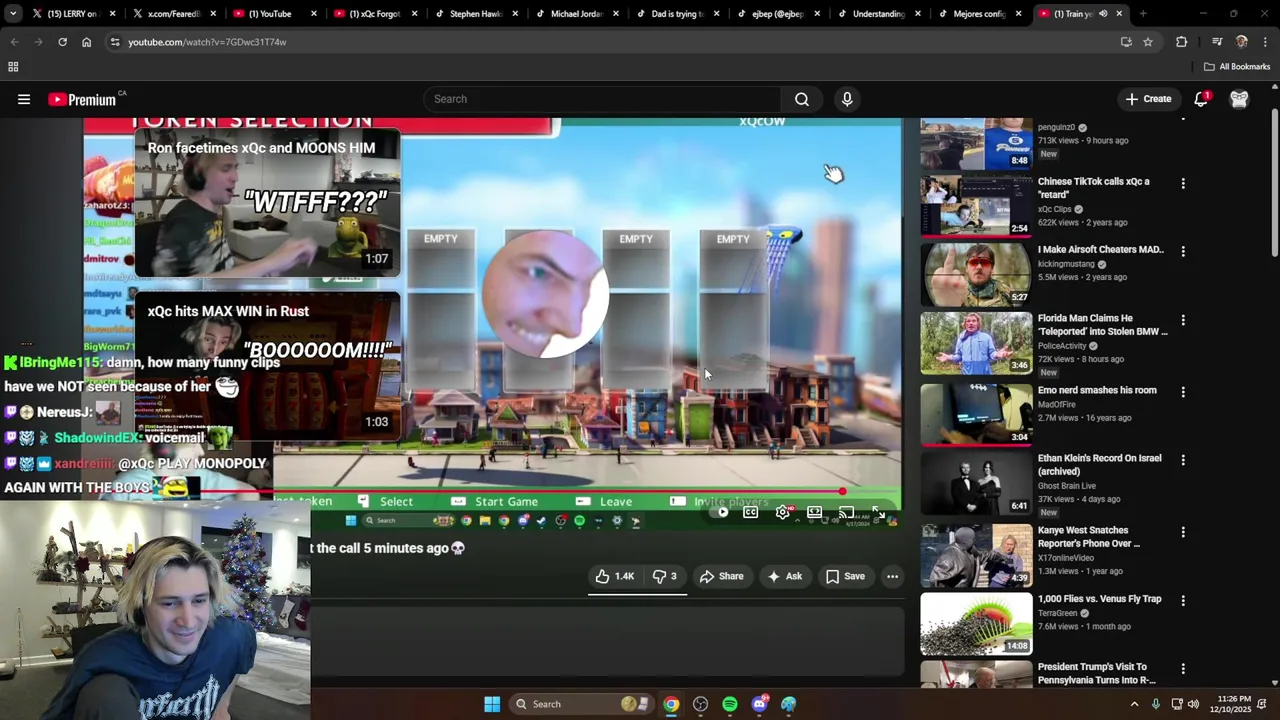Cast video with Play on TV icon
This screenshot has width=1280, height=720.
(846, 512)
